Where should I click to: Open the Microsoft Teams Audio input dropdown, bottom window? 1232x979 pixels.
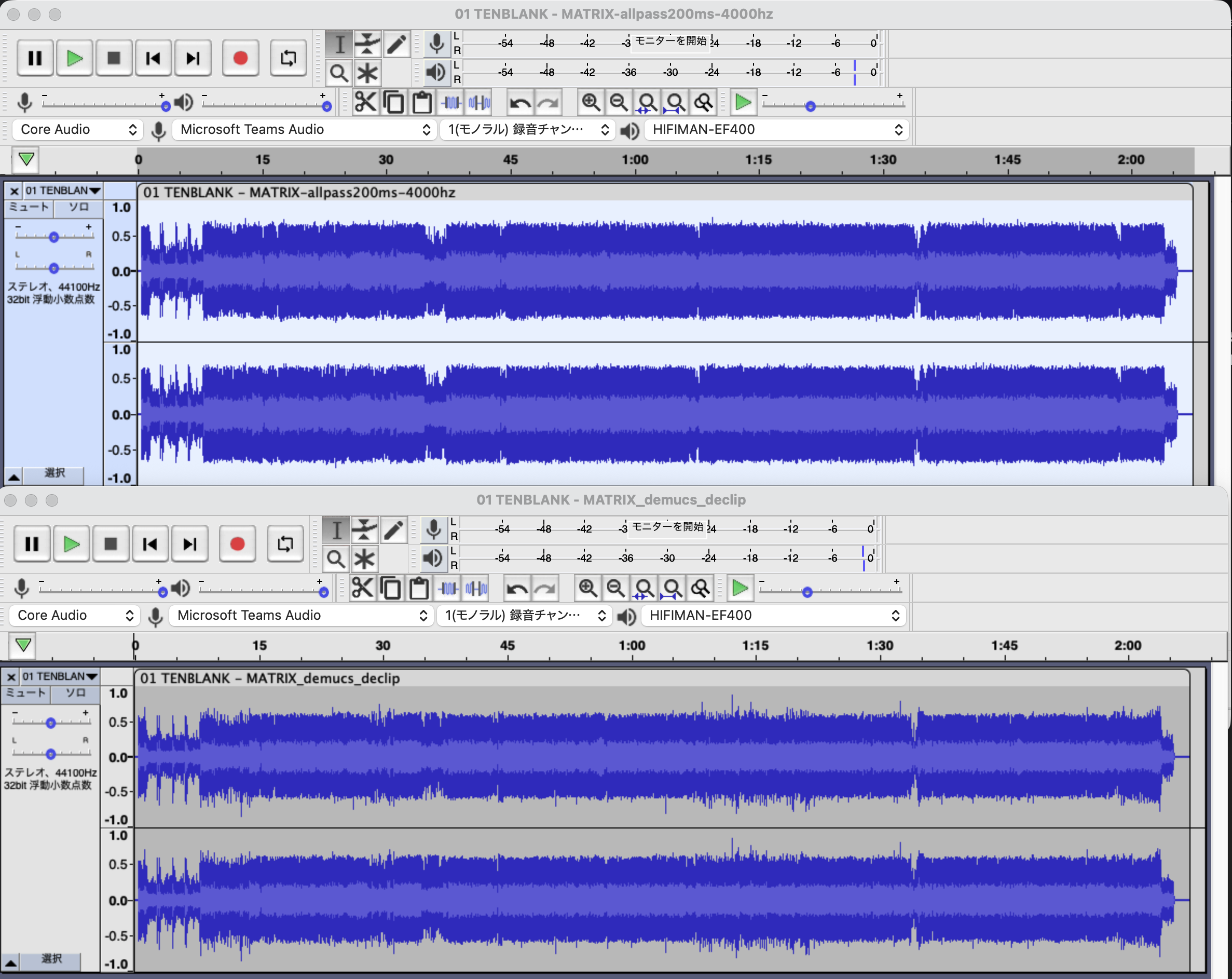pyautogui.click(x=302, y=616)
